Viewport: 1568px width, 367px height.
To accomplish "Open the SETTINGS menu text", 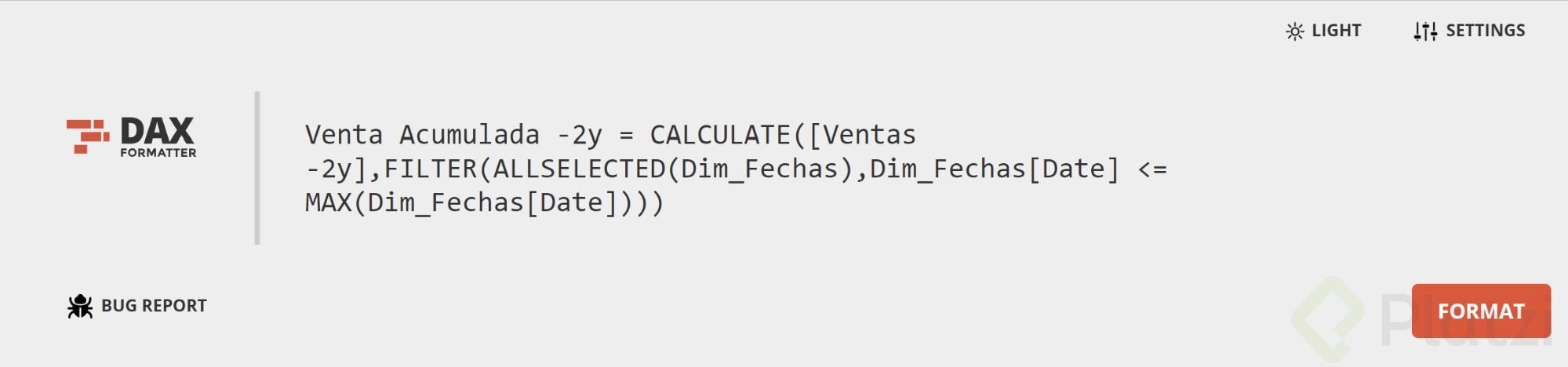I will coord(1485,31).
